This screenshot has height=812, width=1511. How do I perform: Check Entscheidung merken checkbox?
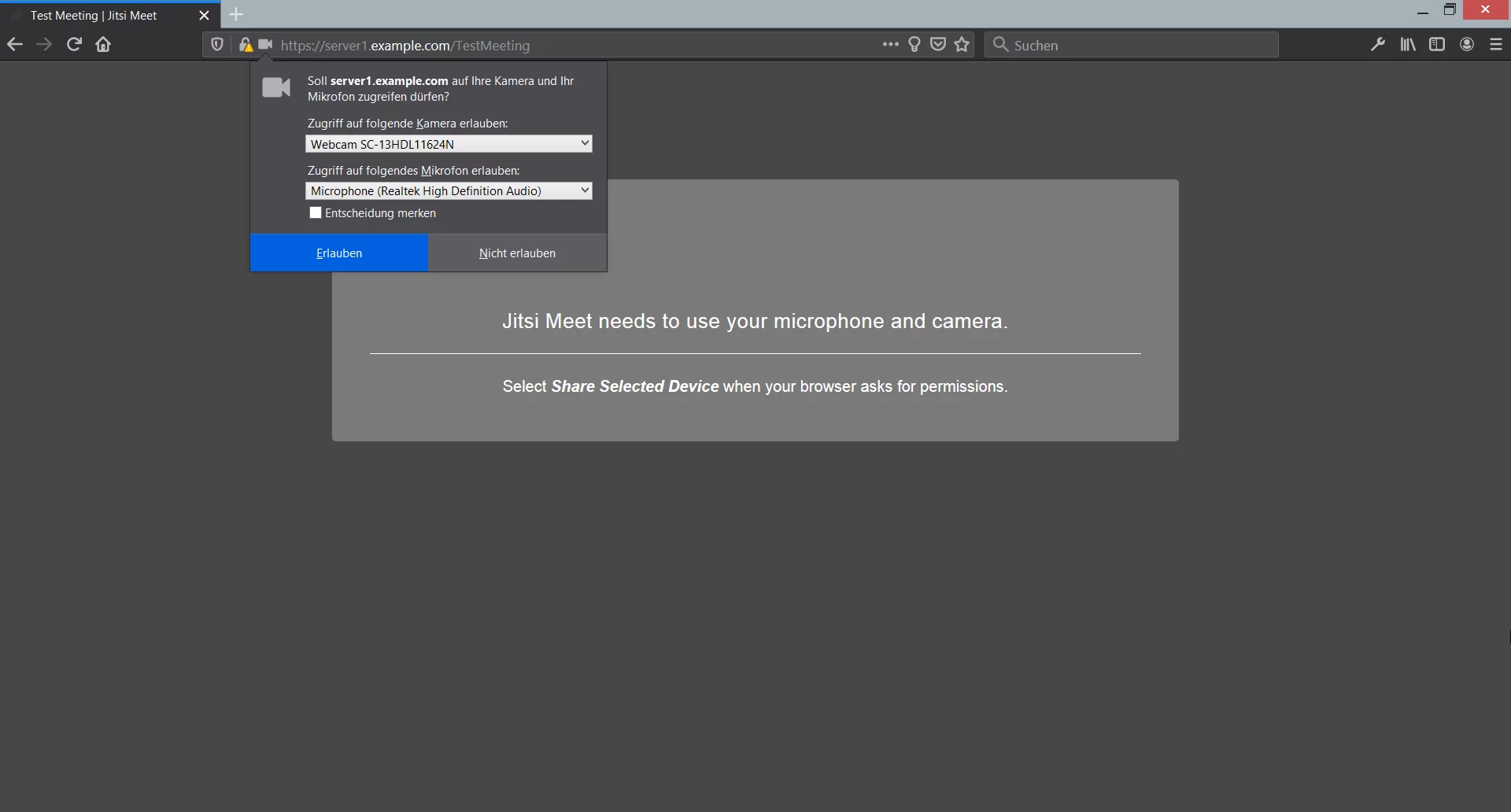coord(316,212)
